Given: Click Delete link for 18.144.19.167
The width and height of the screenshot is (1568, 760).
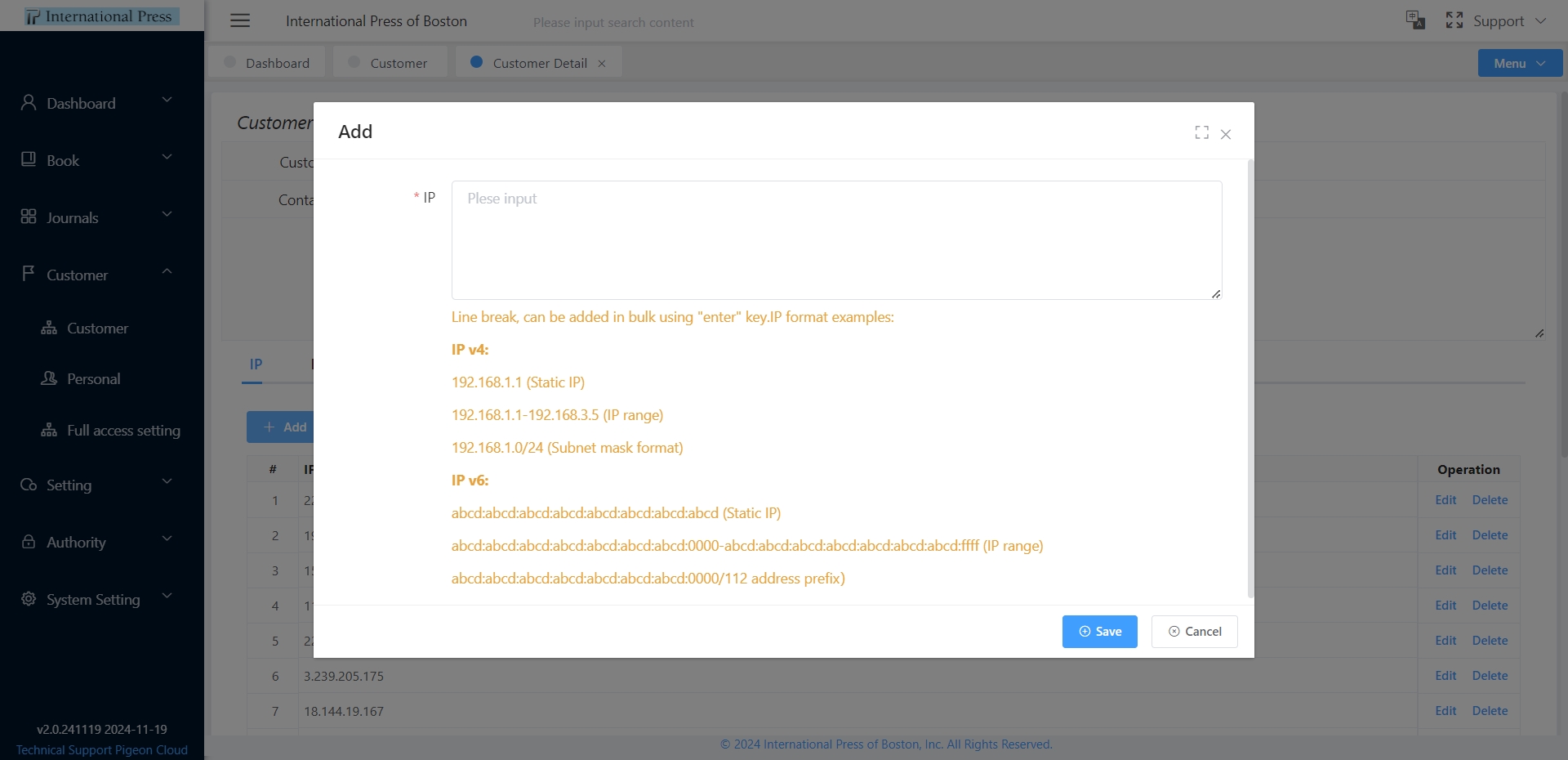Looking at the screenshot, I should [1490, 711].
